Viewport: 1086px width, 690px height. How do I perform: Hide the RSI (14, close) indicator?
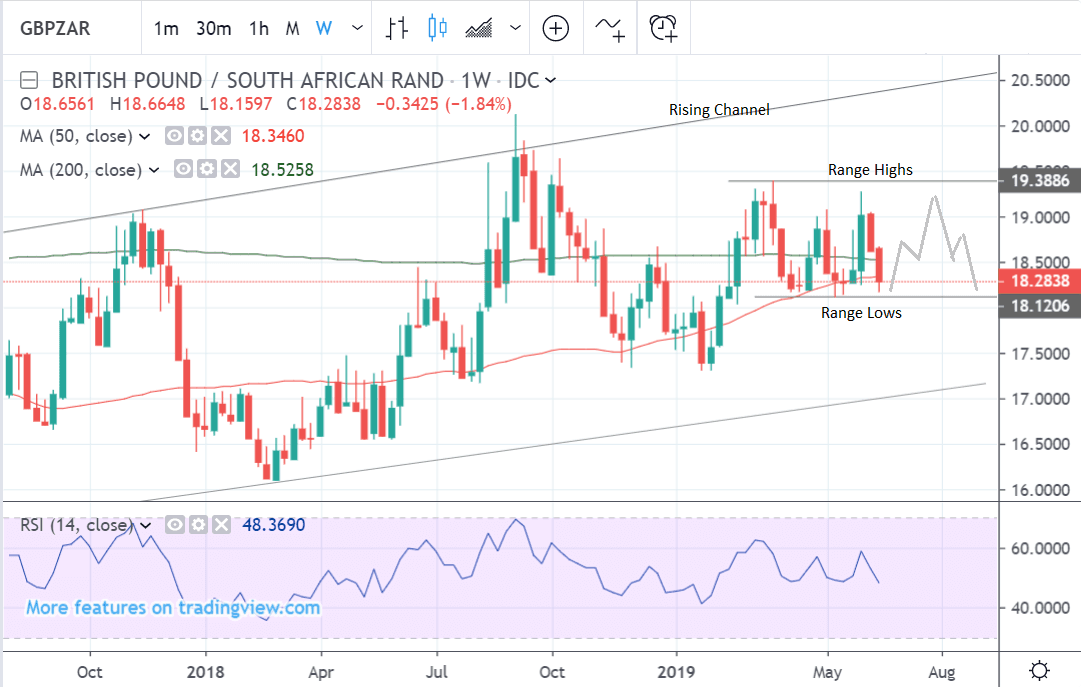176,525
